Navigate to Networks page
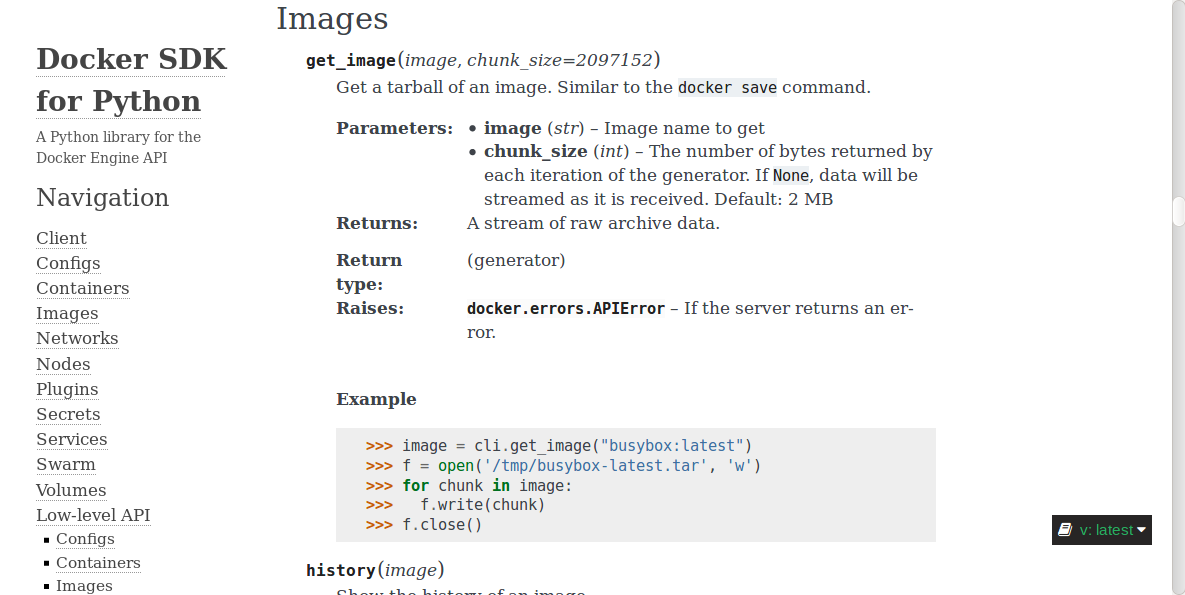Viewport: 1185px width, 595px height. [77, 338]
